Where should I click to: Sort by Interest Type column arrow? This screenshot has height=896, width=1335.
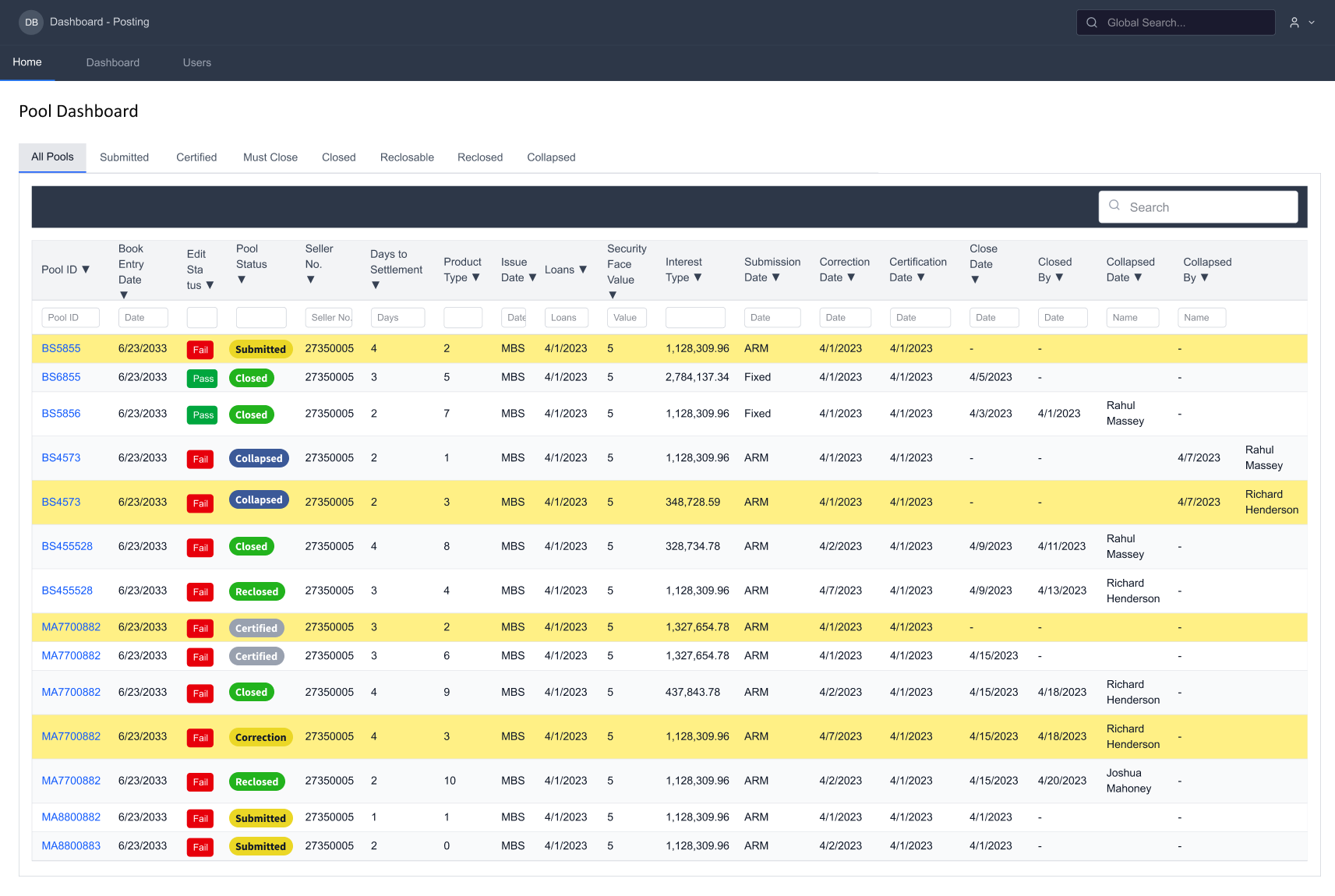click(698, 277)
